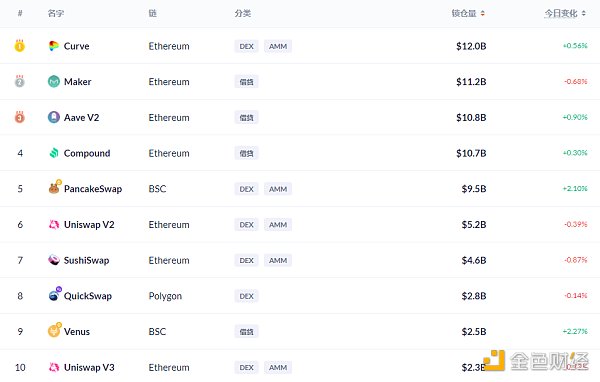Click the Compound logo icon
Viewport: 600px width, 382px height.
click(54, 153)
